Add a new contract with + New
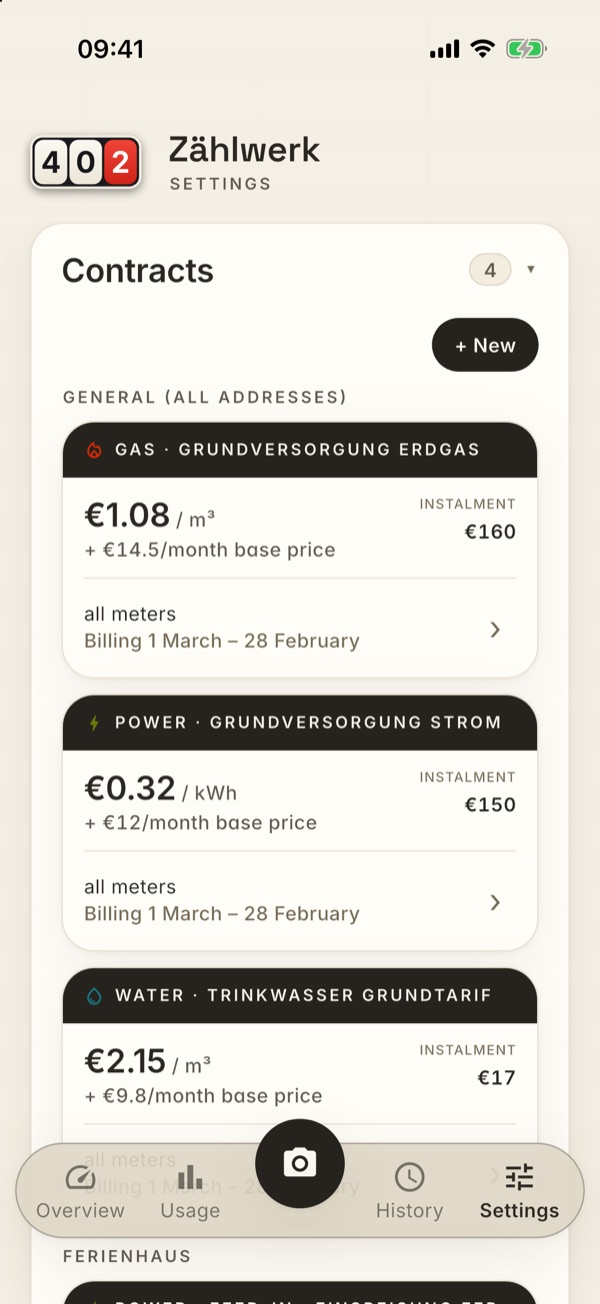Screen dimensions: 600x1304 pos(485,345)
